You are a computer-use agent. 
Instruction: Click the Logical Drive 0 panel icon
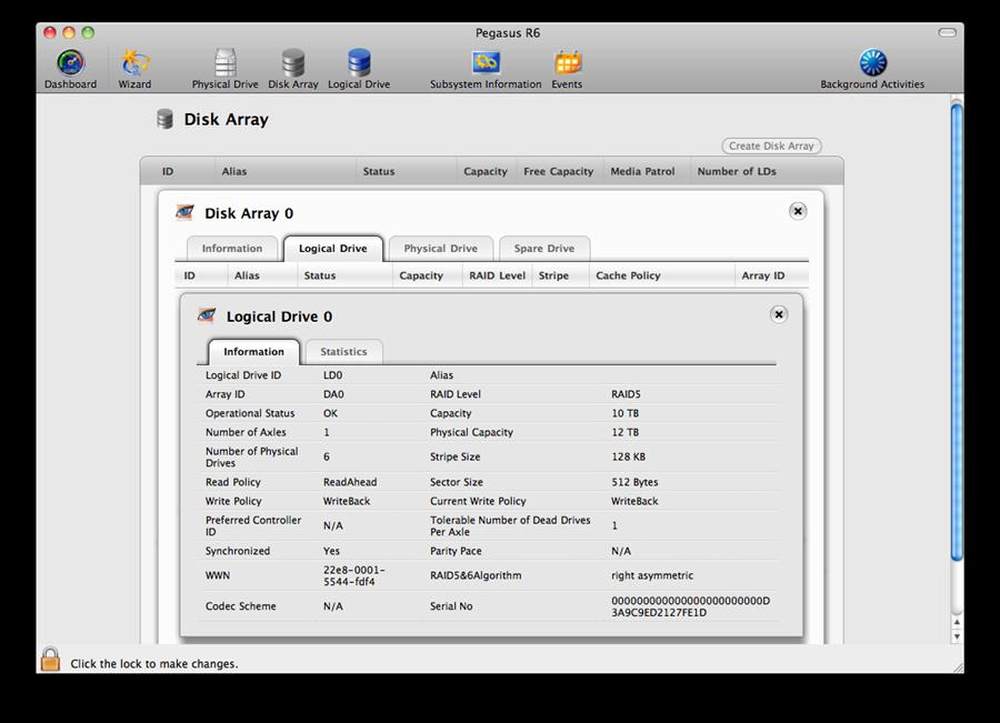[207, 315]
